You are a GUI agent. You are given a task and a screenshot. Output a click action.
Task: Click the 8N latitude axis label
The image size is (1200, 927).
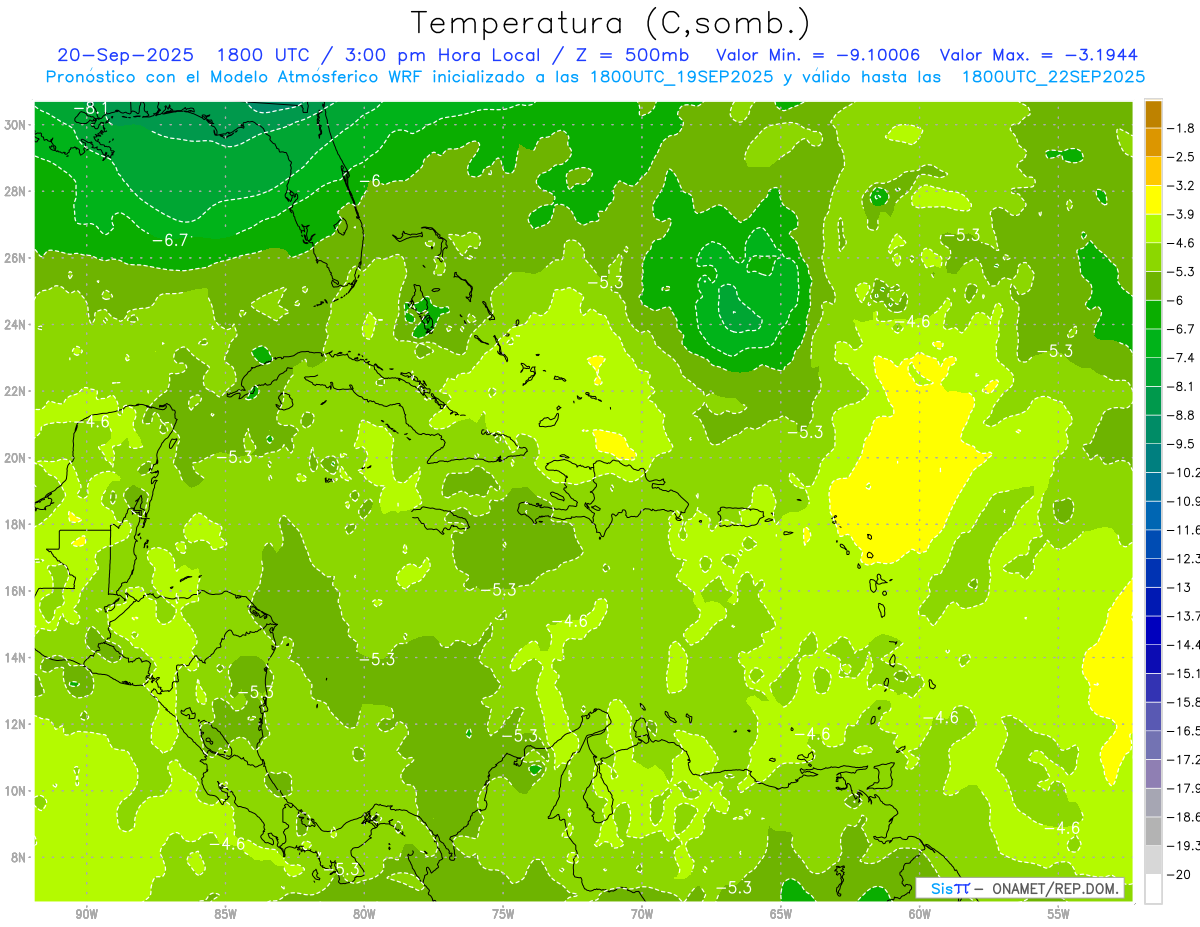pyautogui.click(x=20, y=857)
